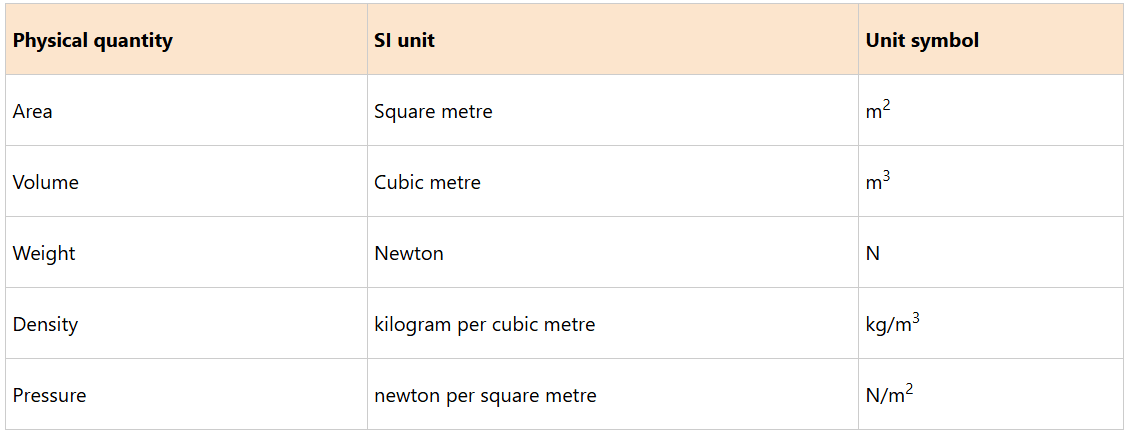Click the 'newton per square metre' text
Screen dimensions: 1128x434
[485, 396]
